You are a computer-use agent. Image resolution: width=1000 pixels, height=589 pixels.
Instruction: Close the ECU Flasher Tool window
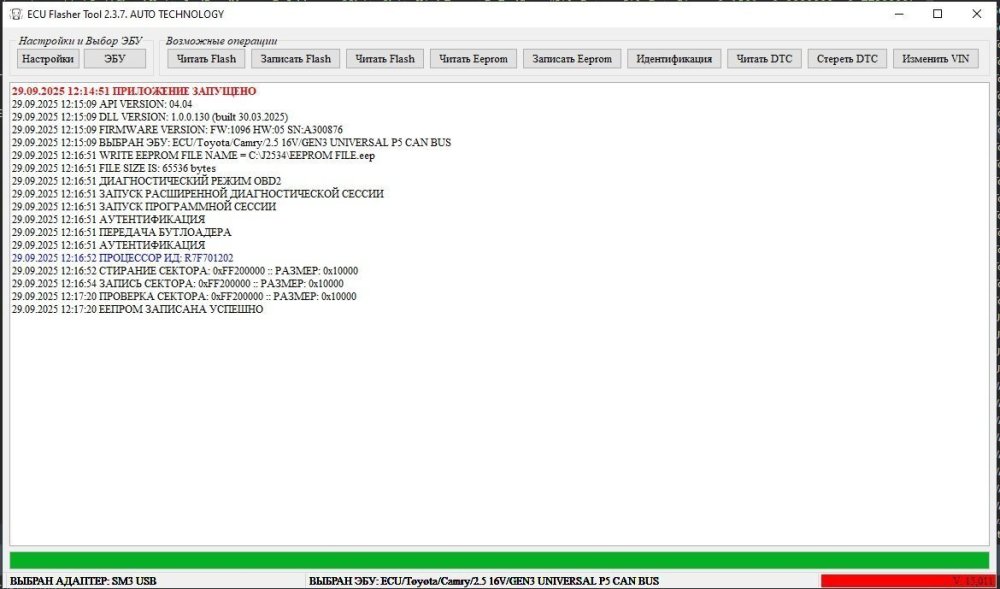point(976,14)
